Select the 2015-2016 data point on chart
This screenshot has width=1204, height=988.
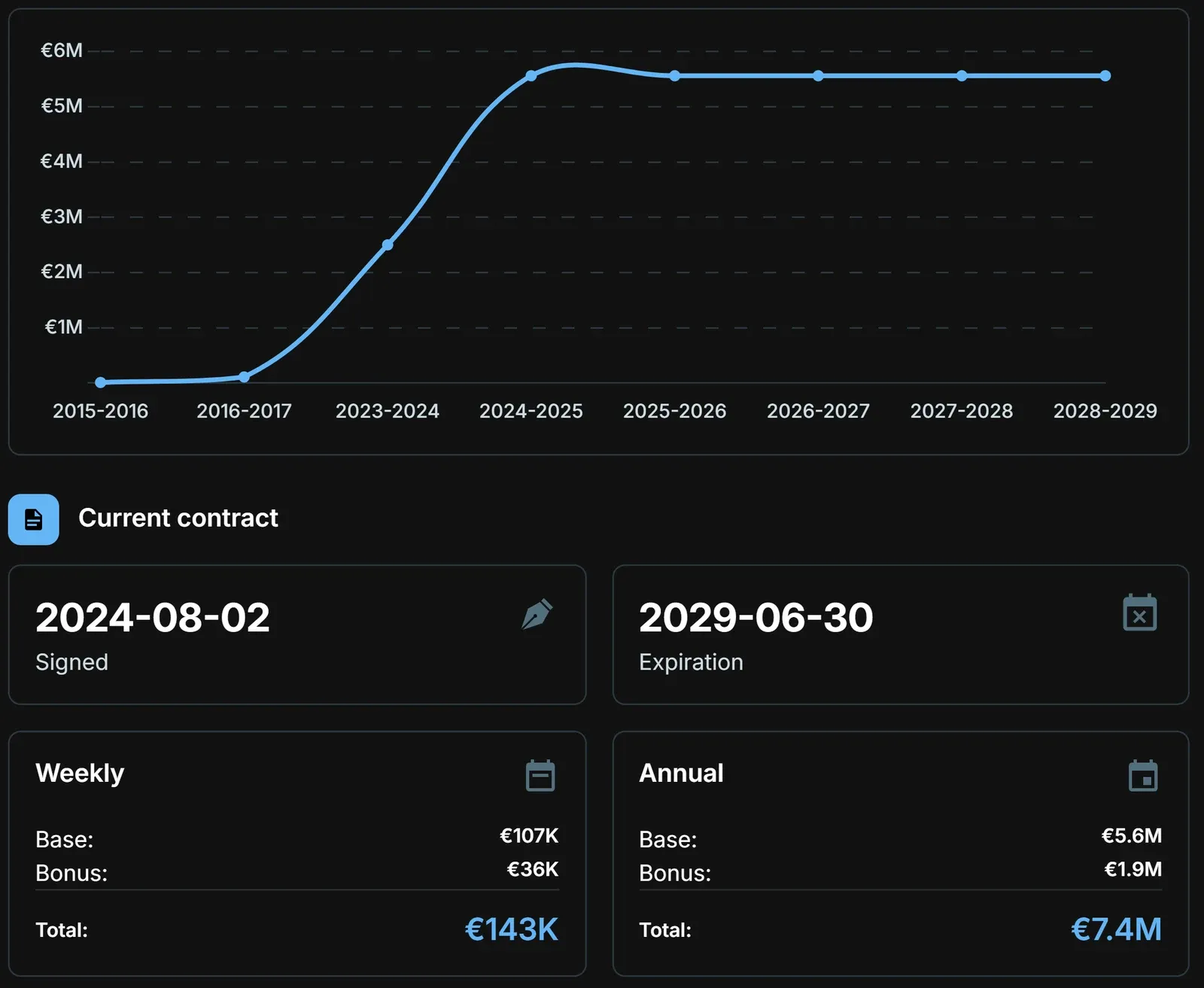[x=101, y=382]
